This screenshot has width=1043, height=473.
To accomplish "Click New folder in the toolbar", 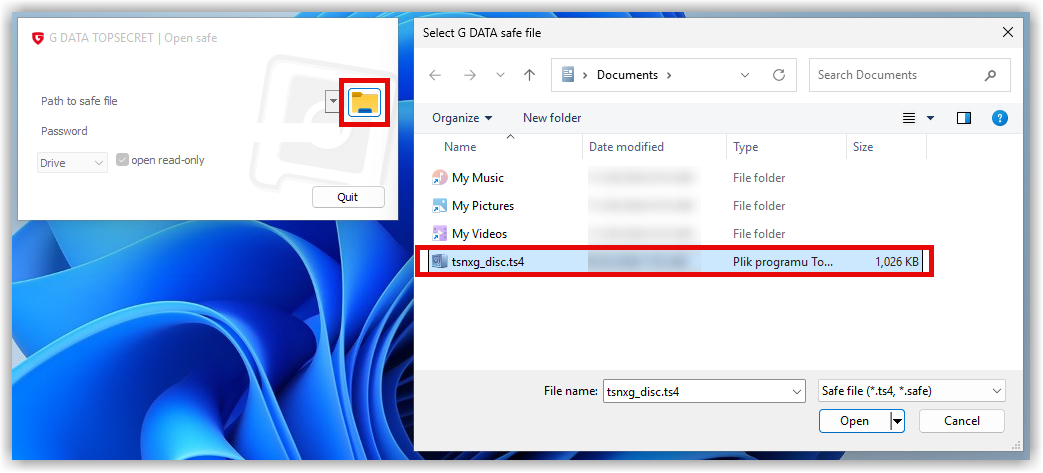I will (x=552, y=118).
